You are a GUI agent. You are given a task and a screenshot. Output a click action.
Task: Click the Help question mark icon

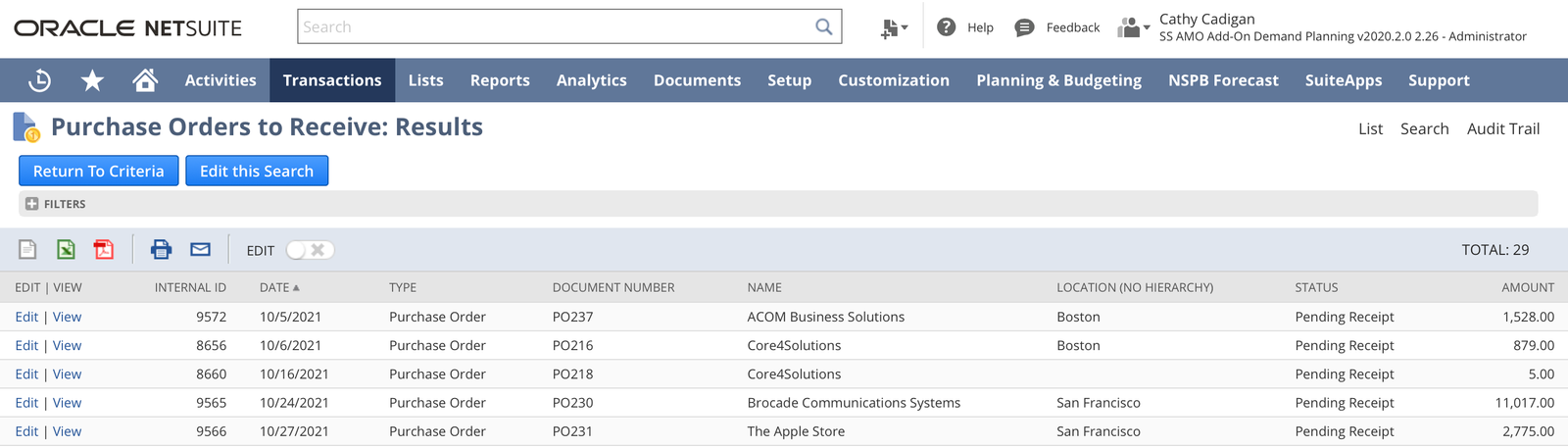[946, 27]
